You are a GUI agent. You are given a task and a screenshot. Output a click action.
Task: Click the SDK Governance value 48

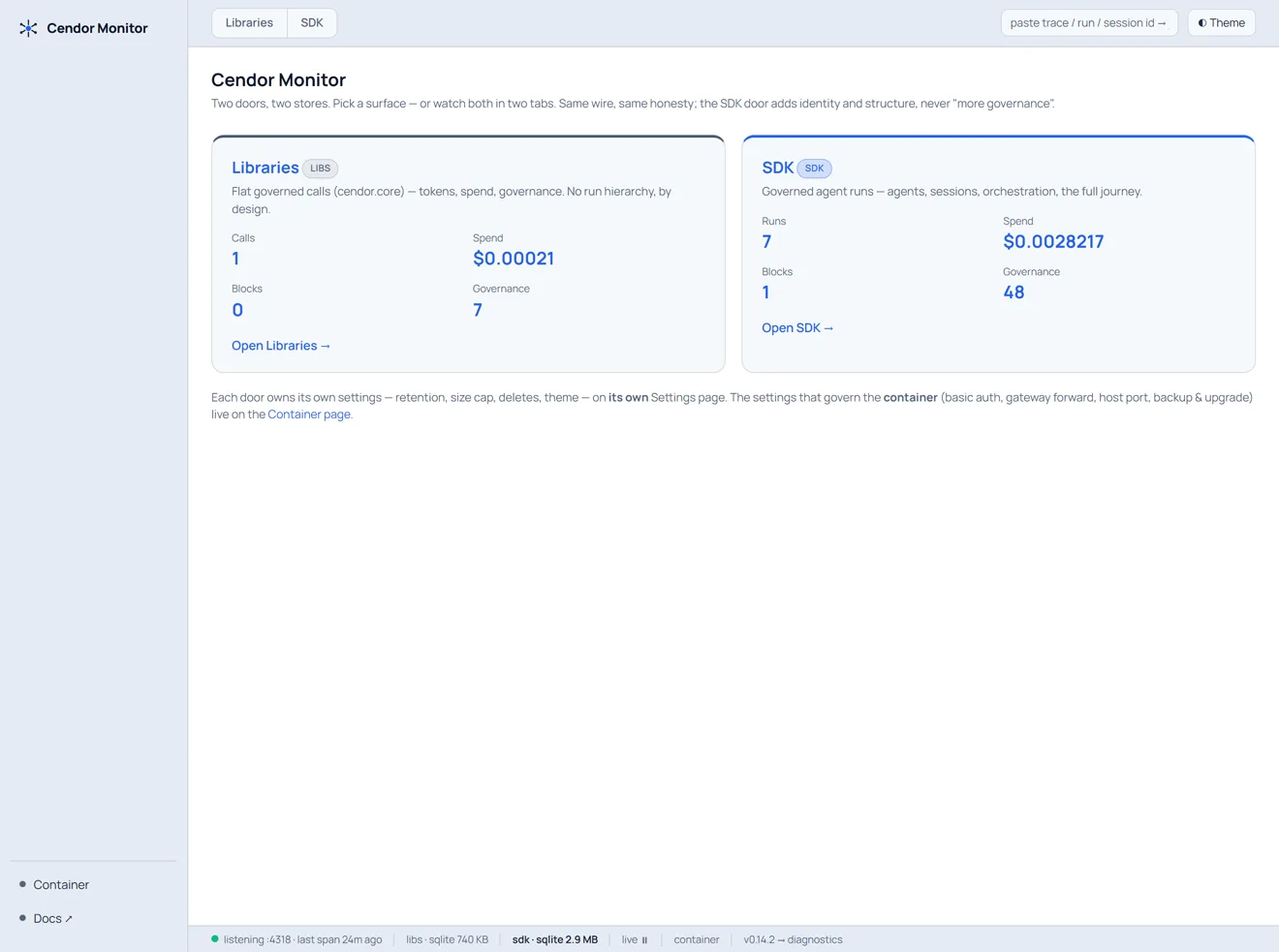(x=1014, y=292)
